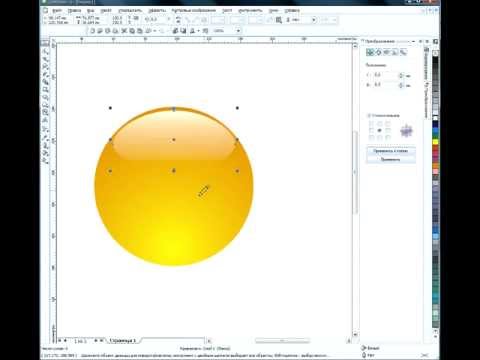Click the Open file toolbar icon
480x360 pixels.
coord(100,31)
